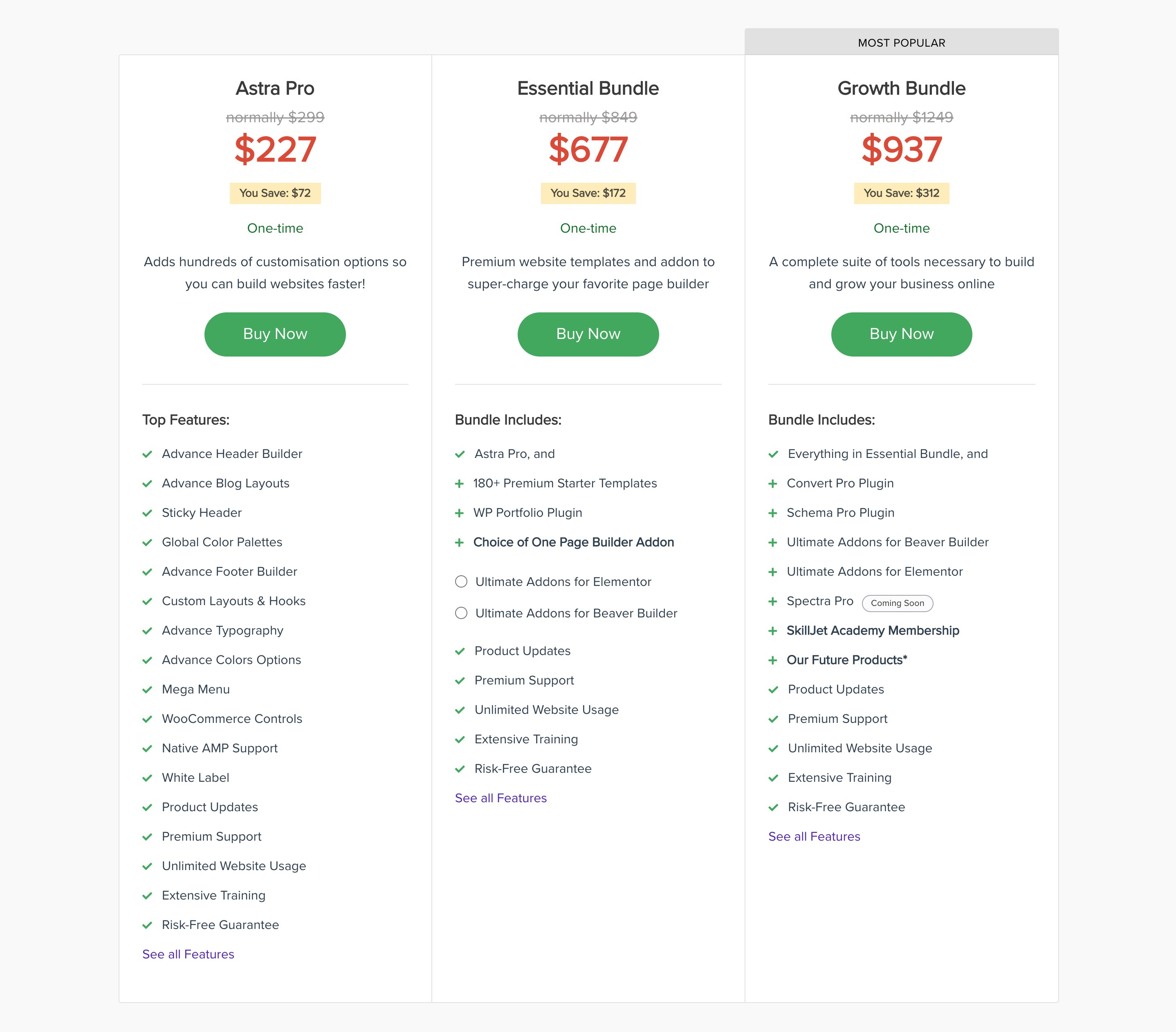Click the plus icon beside Schema Pro Plugin
This screenshot has height=1032, width=1176.
click(x=773, y=513)
